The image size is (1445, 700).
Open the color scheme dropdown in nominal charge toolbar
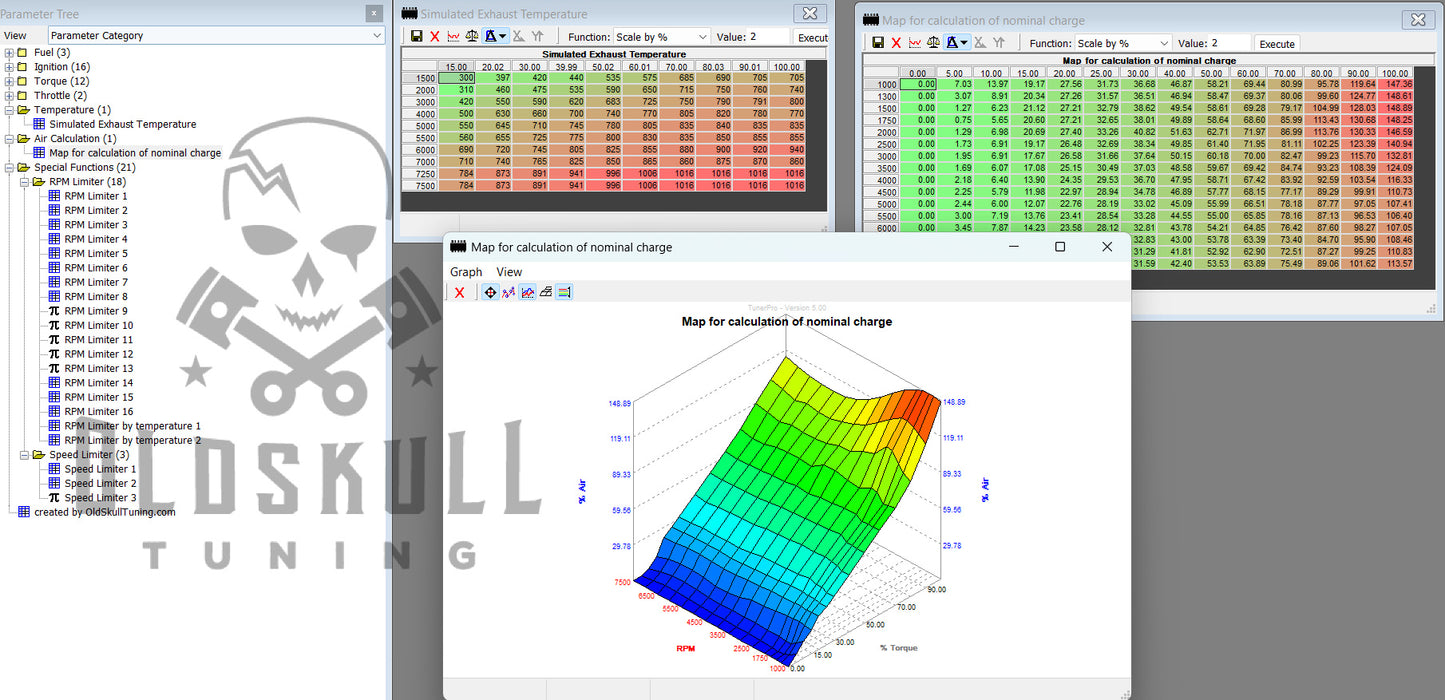click(958, 43)
